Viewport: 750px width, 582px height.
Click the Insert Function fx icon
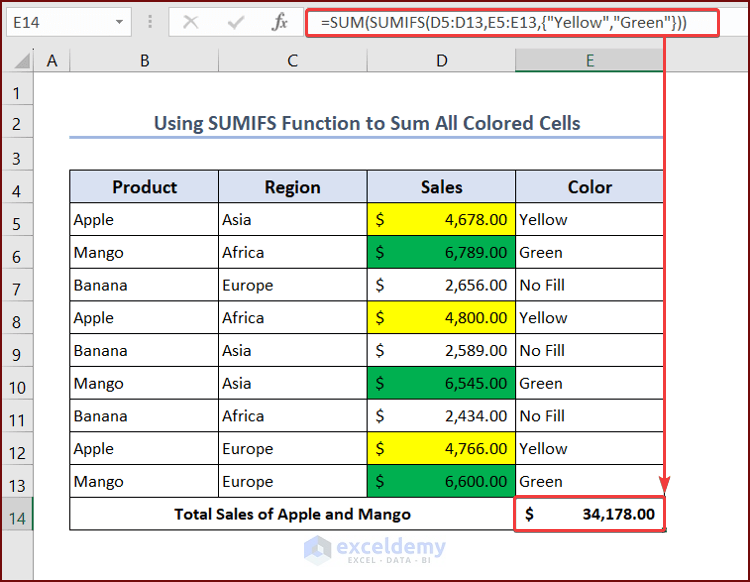[x=281, y=22]
